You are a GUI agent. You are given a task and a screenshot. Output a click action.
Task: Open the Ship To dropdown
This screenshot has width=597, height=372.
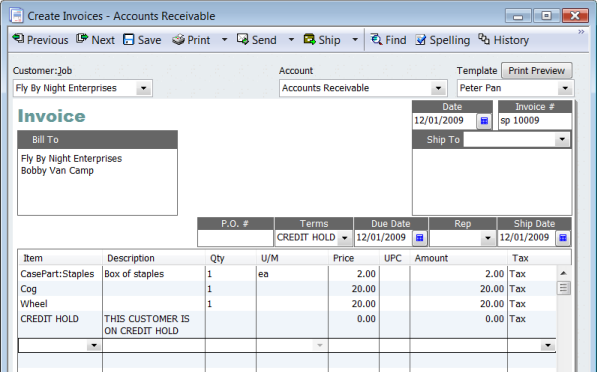click(x=562, y=139)
